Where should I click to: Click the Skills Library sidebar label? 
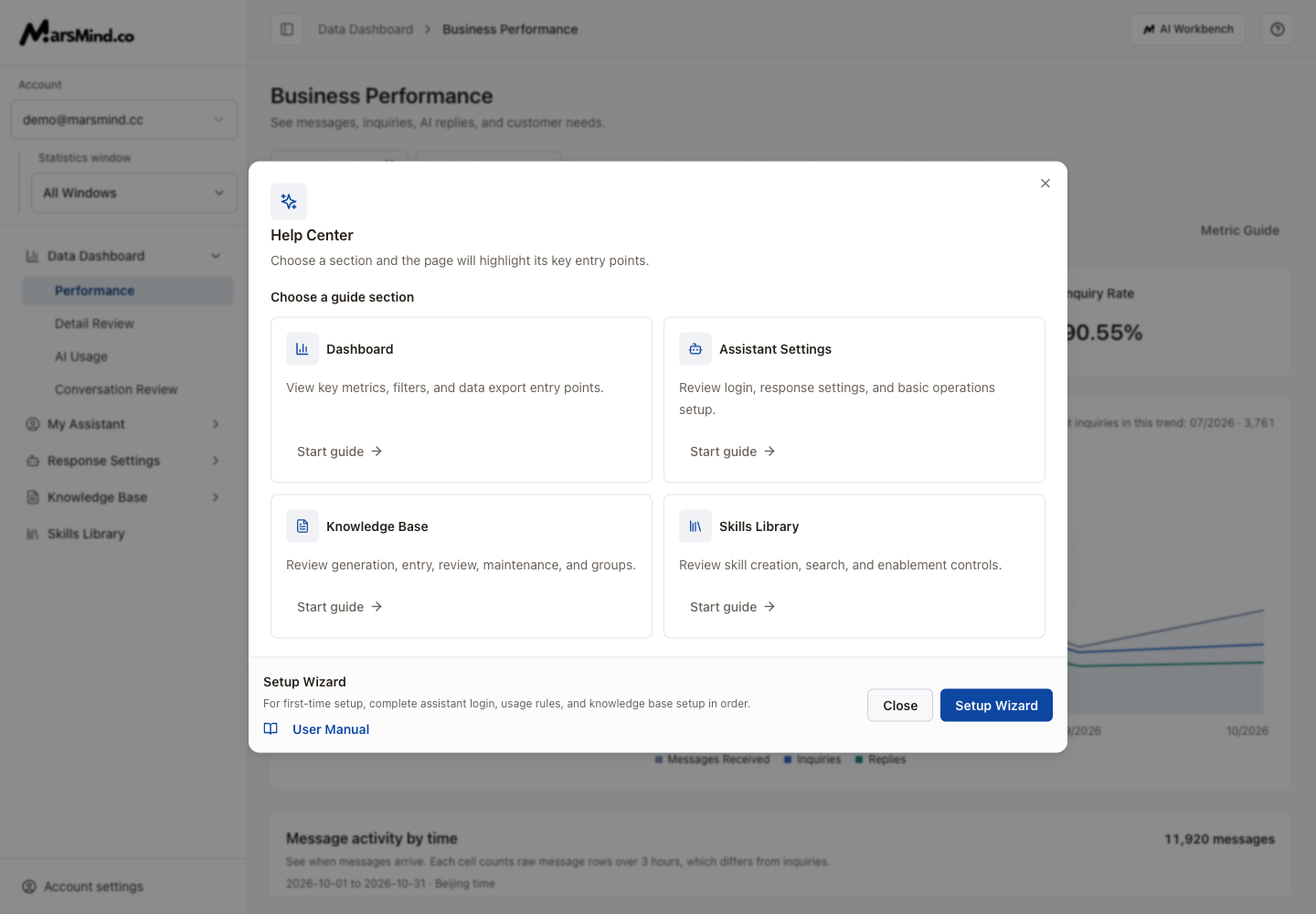coord(86,534)
